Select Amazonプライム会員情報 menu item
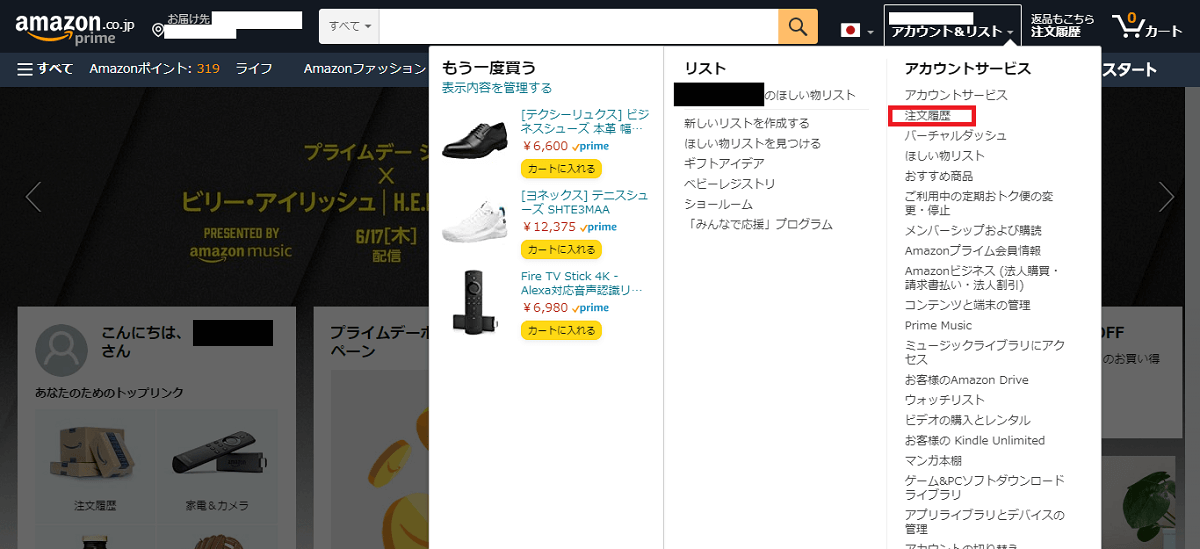The height and width of the screenshot is (549, 1200). click(x=972, y=250)
